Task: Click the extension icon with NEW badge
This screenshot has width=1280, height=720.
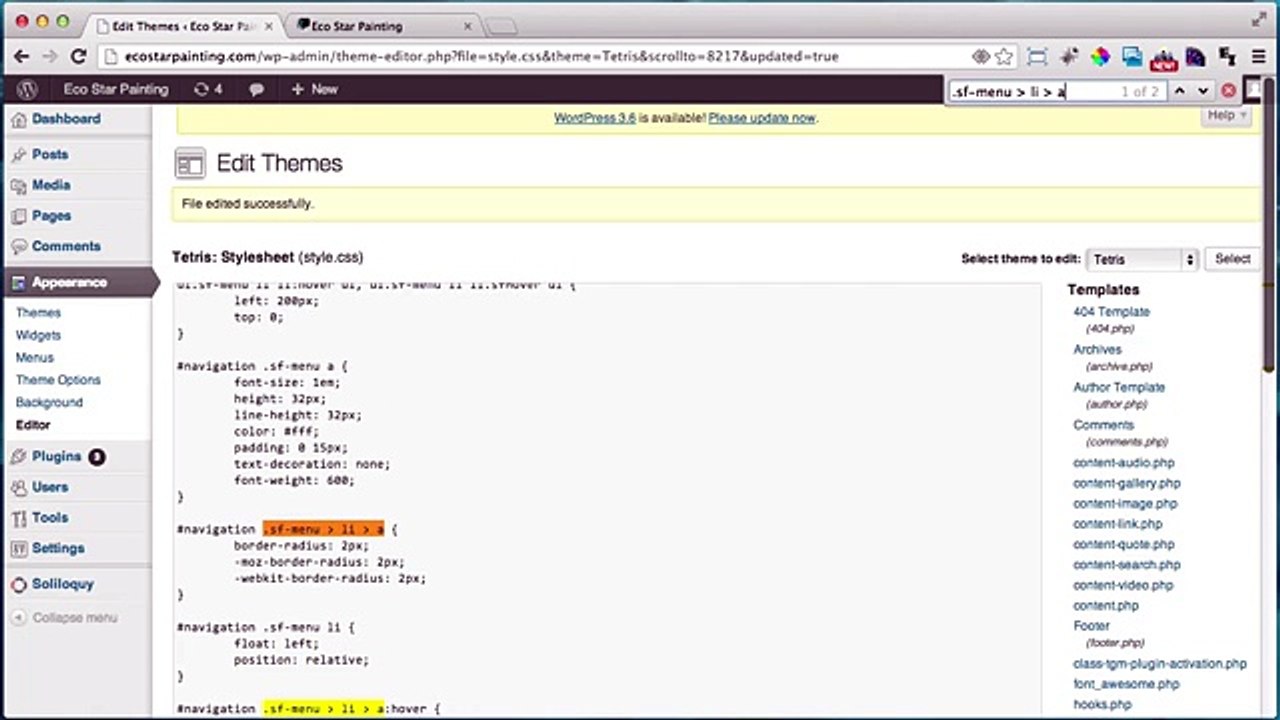Action: click(1163, 58)
